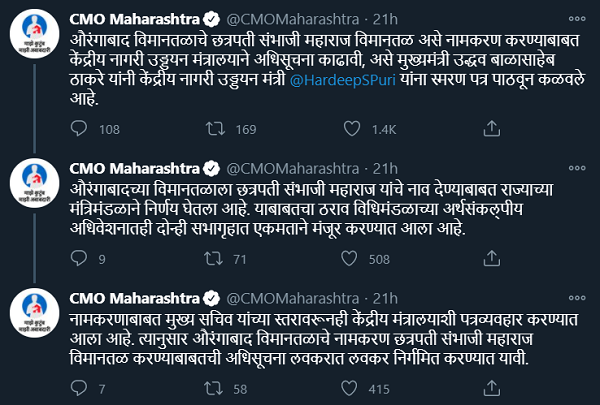Image resolution: width=600 pixels, height=405 pixels.
Task: Click CMO Maharashtra name on first tweet
Action: 136,19
